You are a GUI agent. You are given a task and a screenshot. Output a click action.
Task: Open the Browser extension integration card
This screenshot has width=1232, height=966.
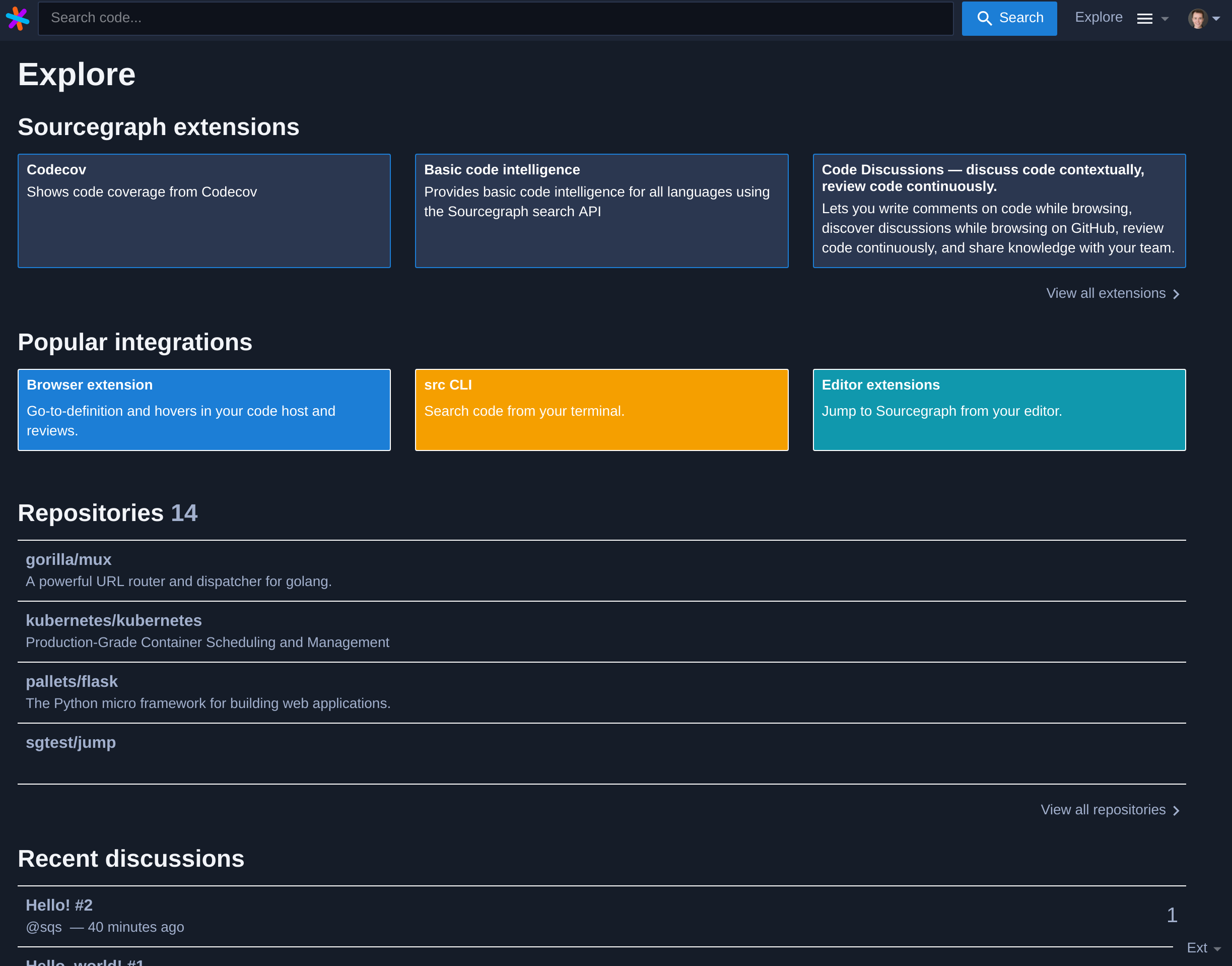(x=204, y=410)
